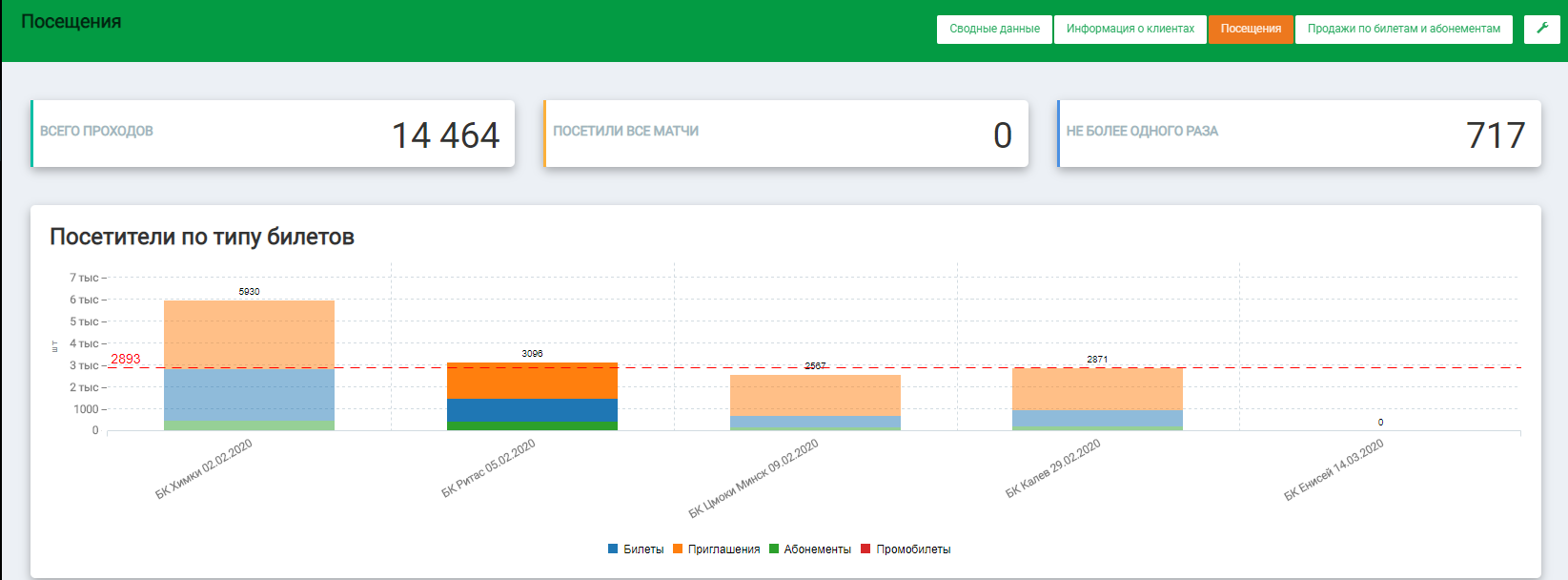Viewport: 1568px width, 580px height.
Task: Click the БК Енисей 14.03.2020 axis label
Action: [x=1334, y=470]
